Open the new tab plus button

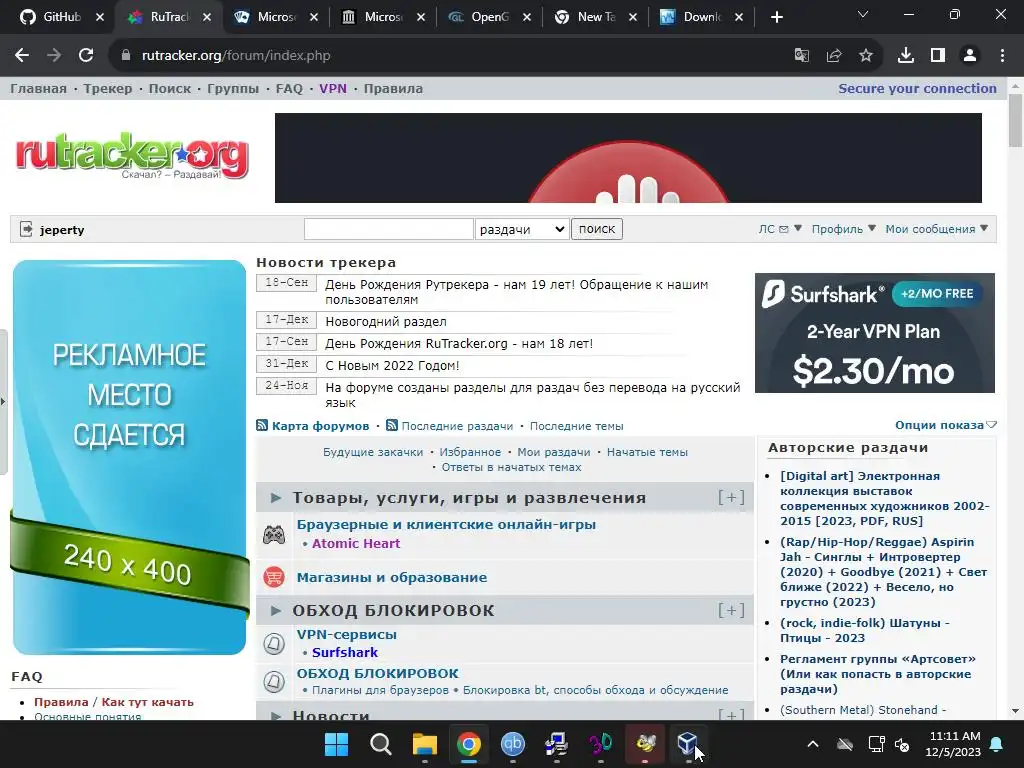[776, 17]
